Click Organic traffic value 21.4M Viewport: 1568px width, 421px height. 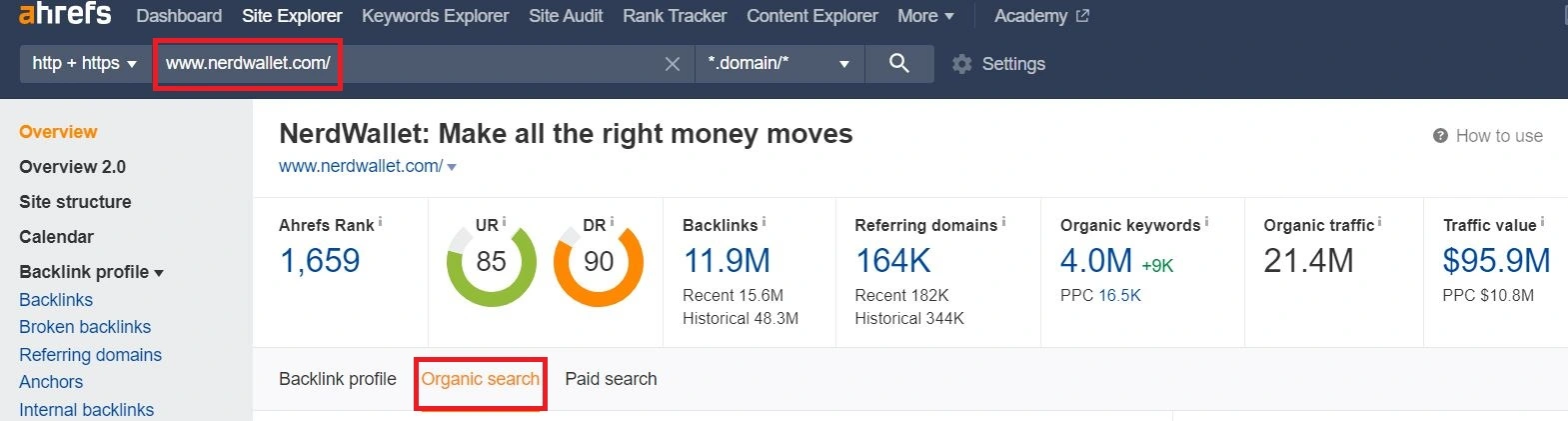[x=1308, y=260]
